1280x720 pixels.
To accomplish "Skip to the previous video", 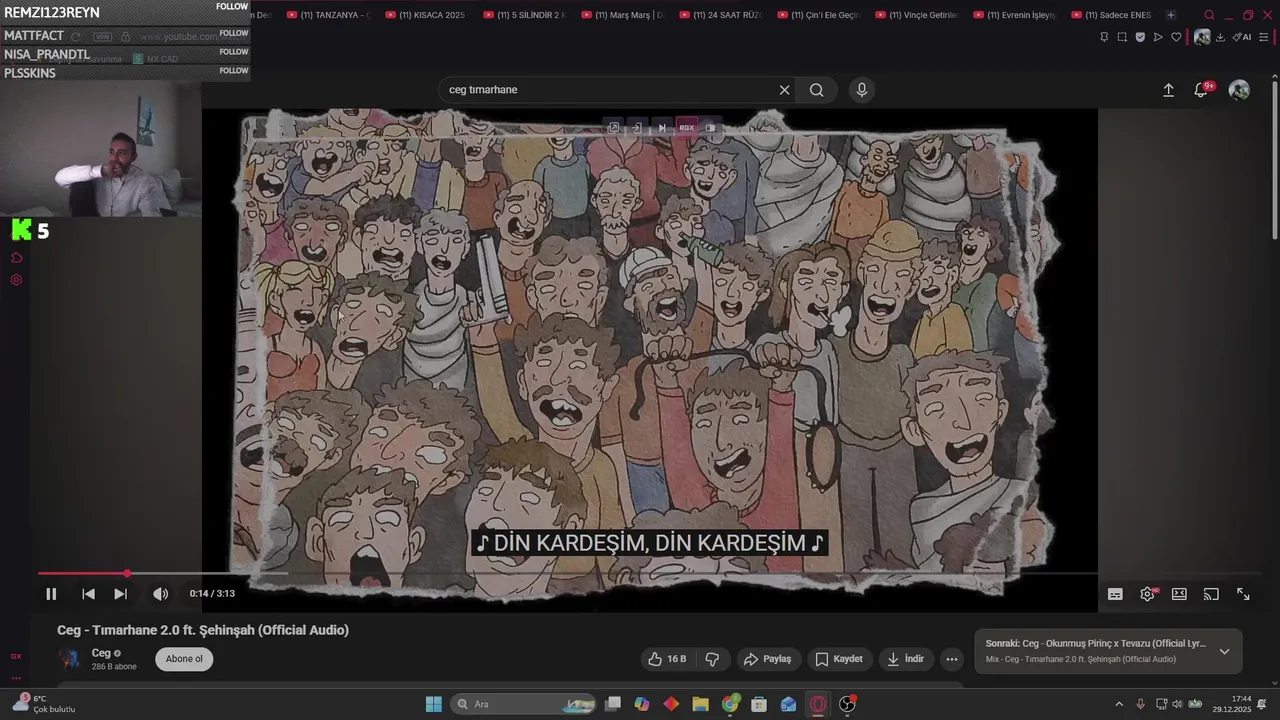I will pyautogui.click(x=88, y=594).
